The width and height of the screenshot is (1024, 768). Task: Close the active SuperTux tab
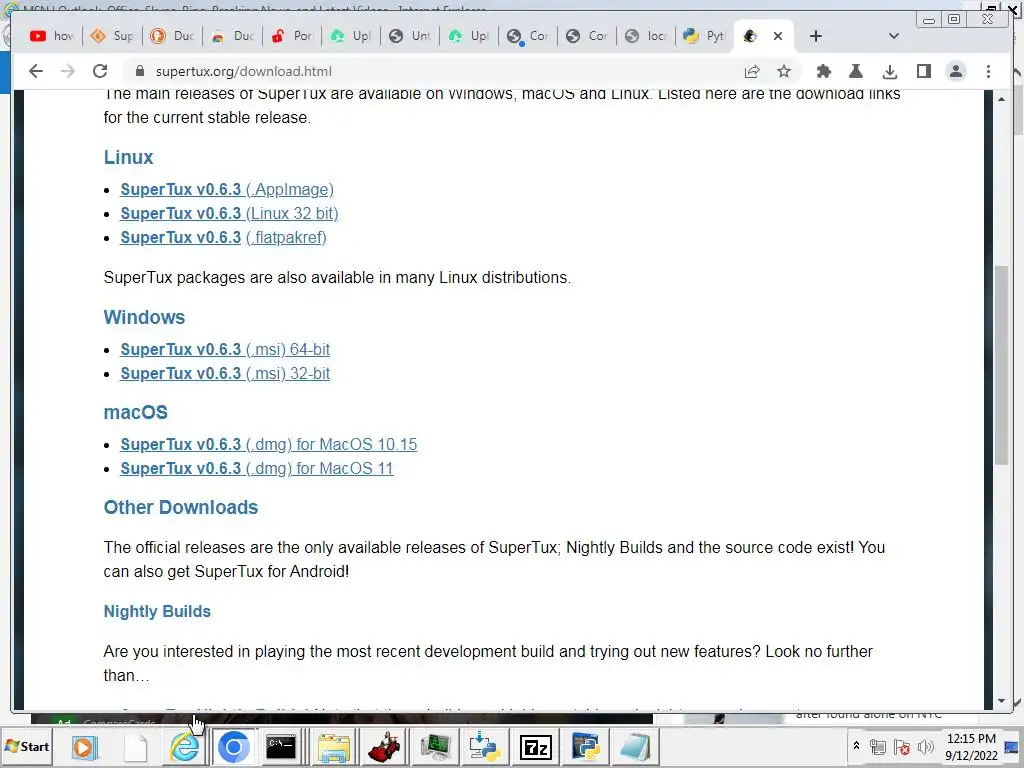tap(778, 36)
